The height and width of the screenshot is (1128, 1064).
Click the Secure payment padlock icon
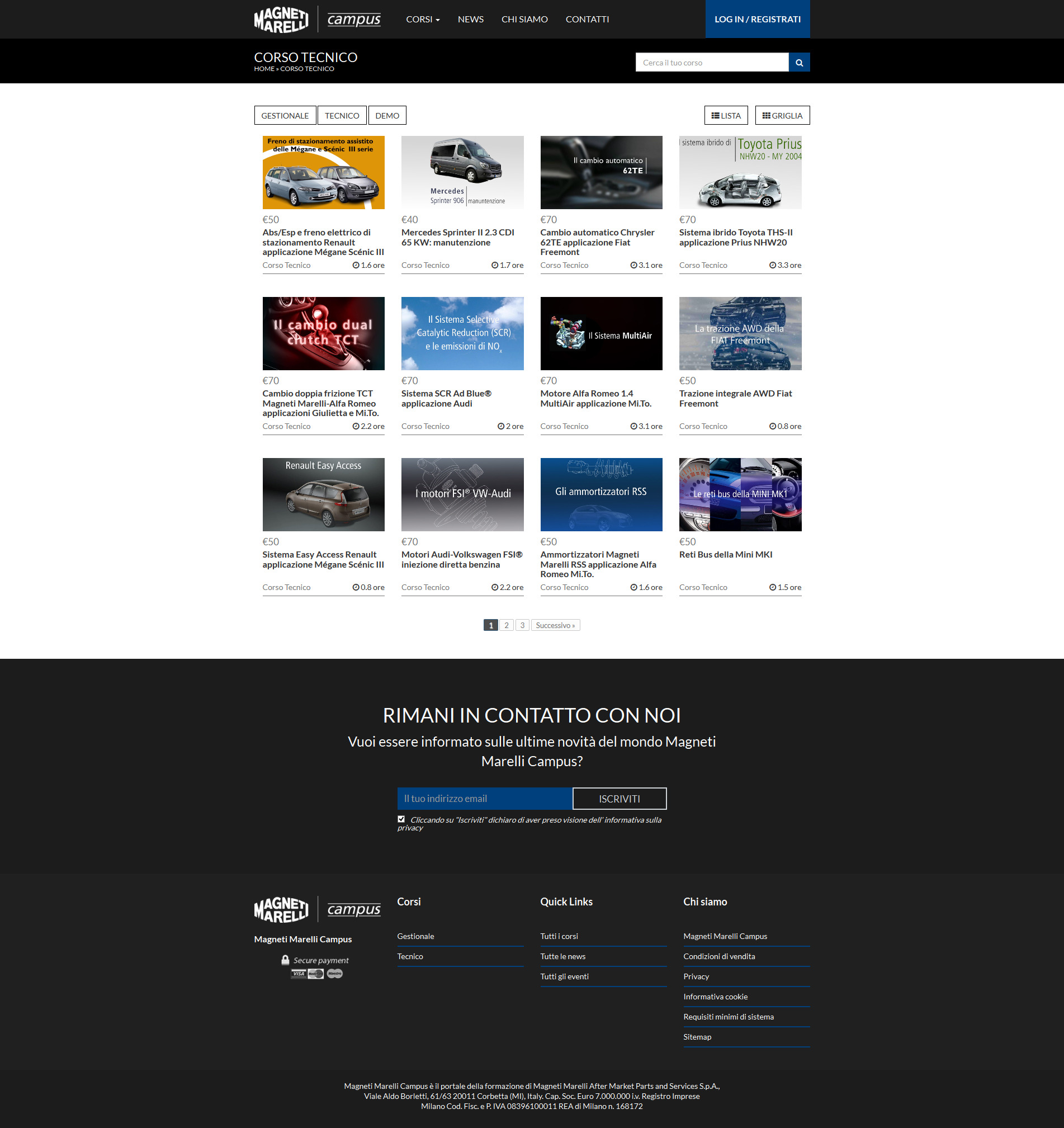(x=285, y=960)
